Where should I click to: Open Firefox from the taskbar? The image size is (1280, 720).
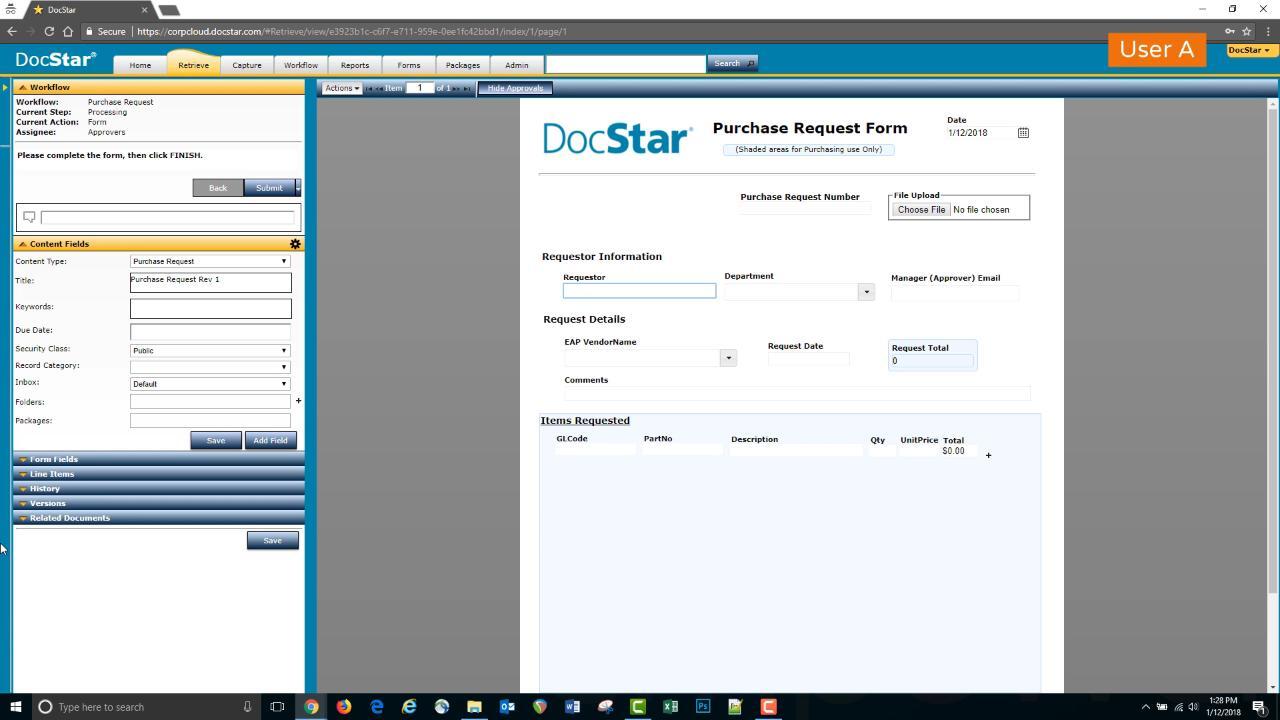(x=344, y=706)
